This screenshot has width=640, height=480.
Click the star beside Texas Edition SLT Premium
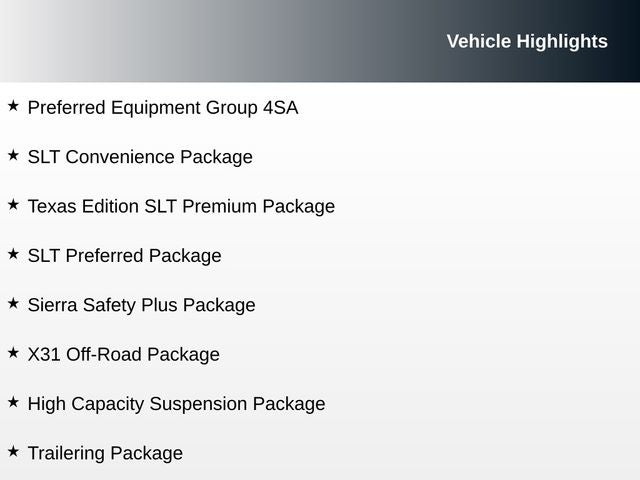[x=13, y=204]
